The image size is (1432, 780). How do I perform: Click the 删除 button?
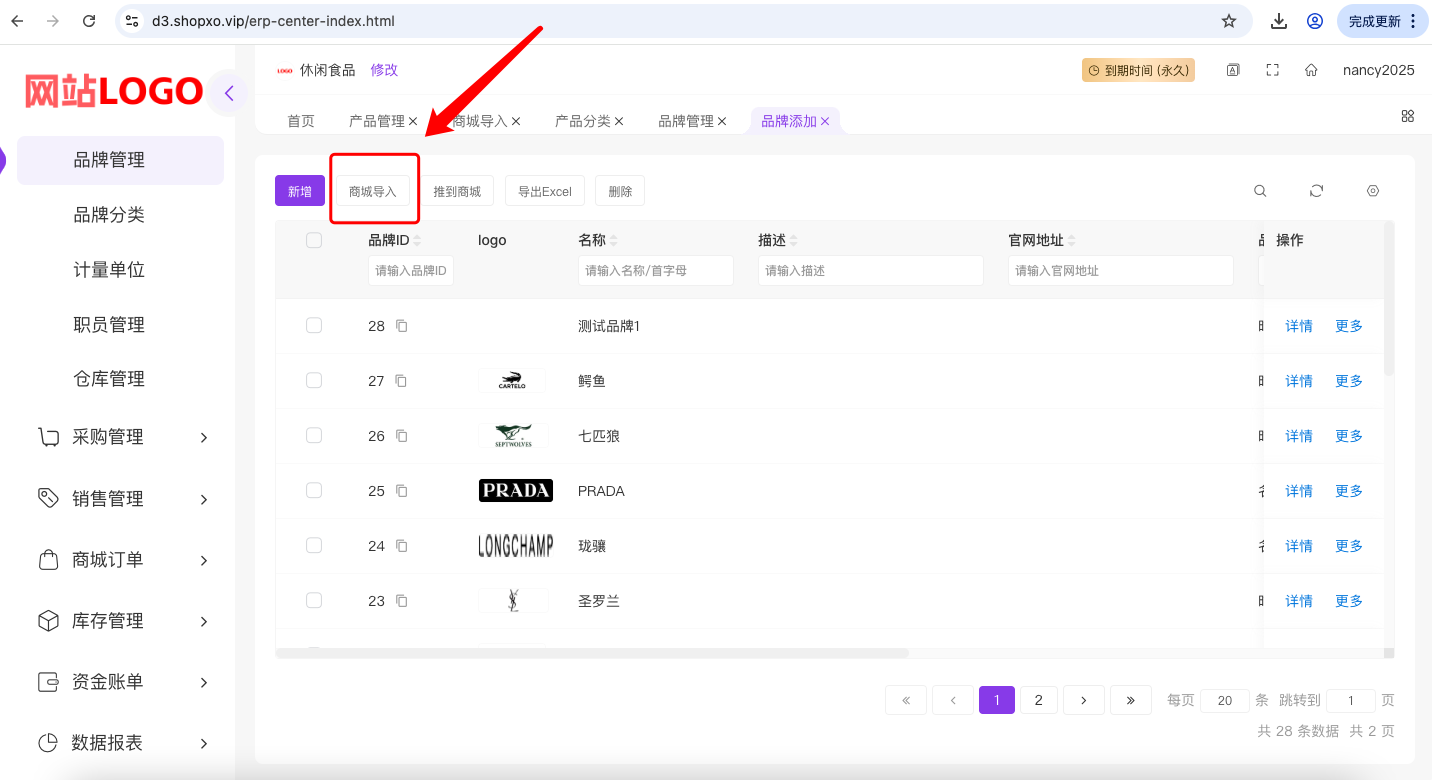point(620,191)
